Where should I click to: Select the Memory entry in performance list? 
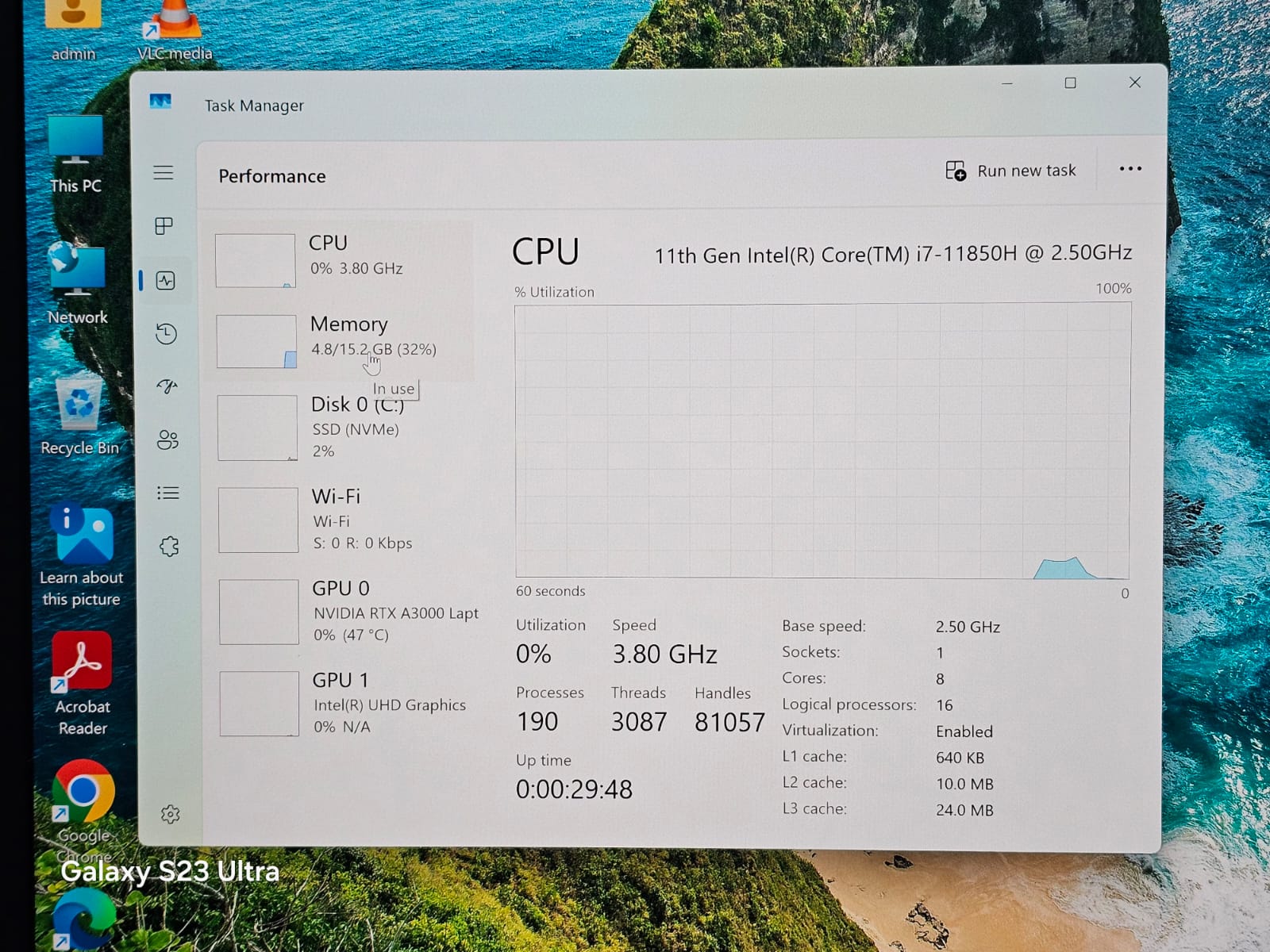[x=341, y=340]
